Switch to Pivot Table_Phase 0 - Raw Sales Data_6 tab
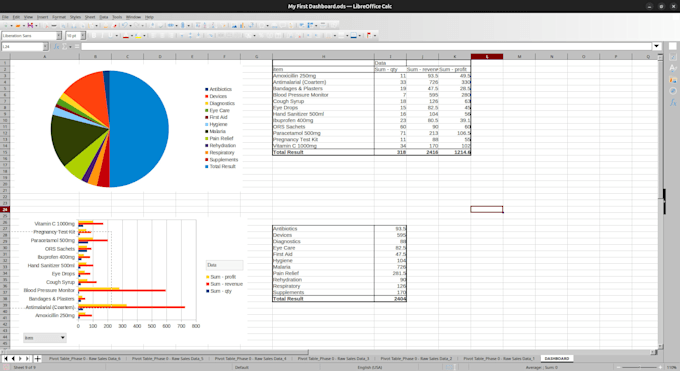Image resolution: width=680 pixels, height=371 pixels. (85, 358)
